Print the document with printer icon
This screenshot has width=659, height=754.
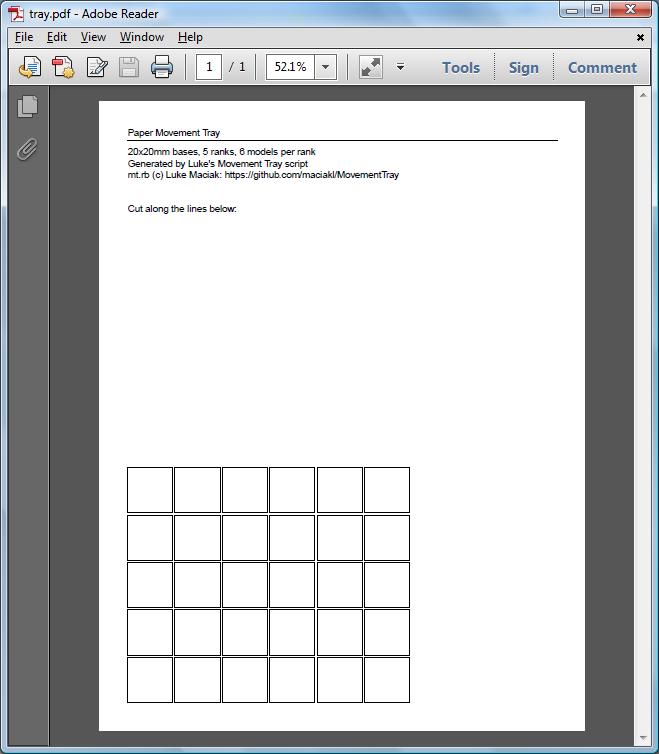pos(162,68)
